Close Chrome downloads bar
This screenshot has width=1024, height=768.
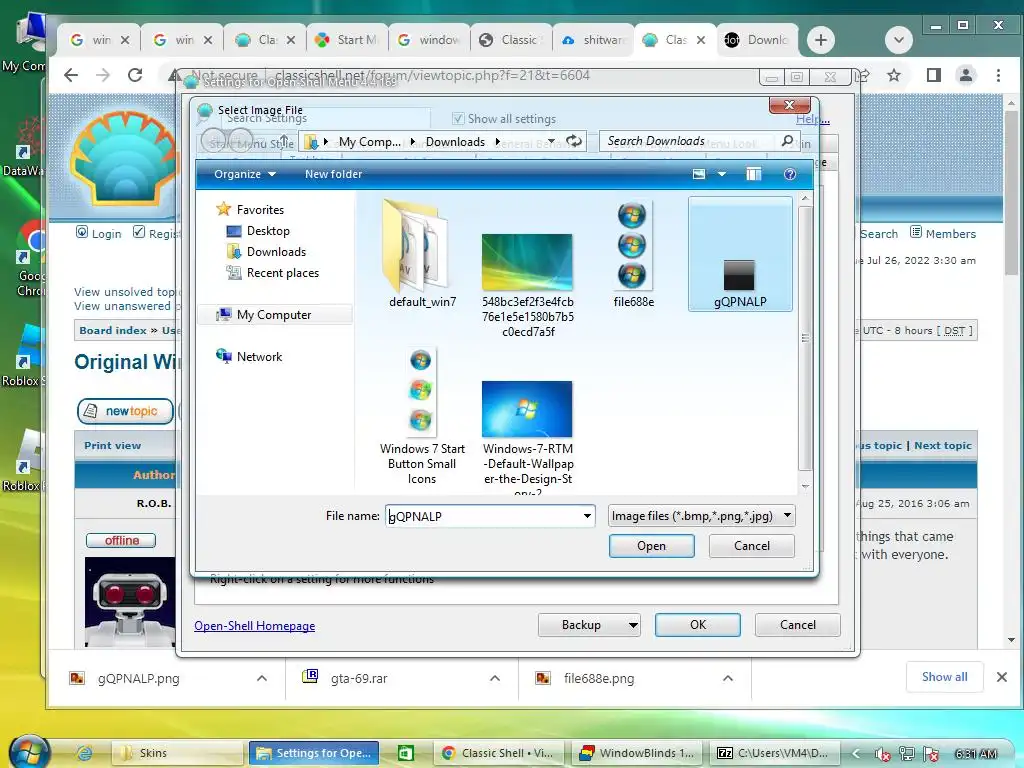point(1002,677)
